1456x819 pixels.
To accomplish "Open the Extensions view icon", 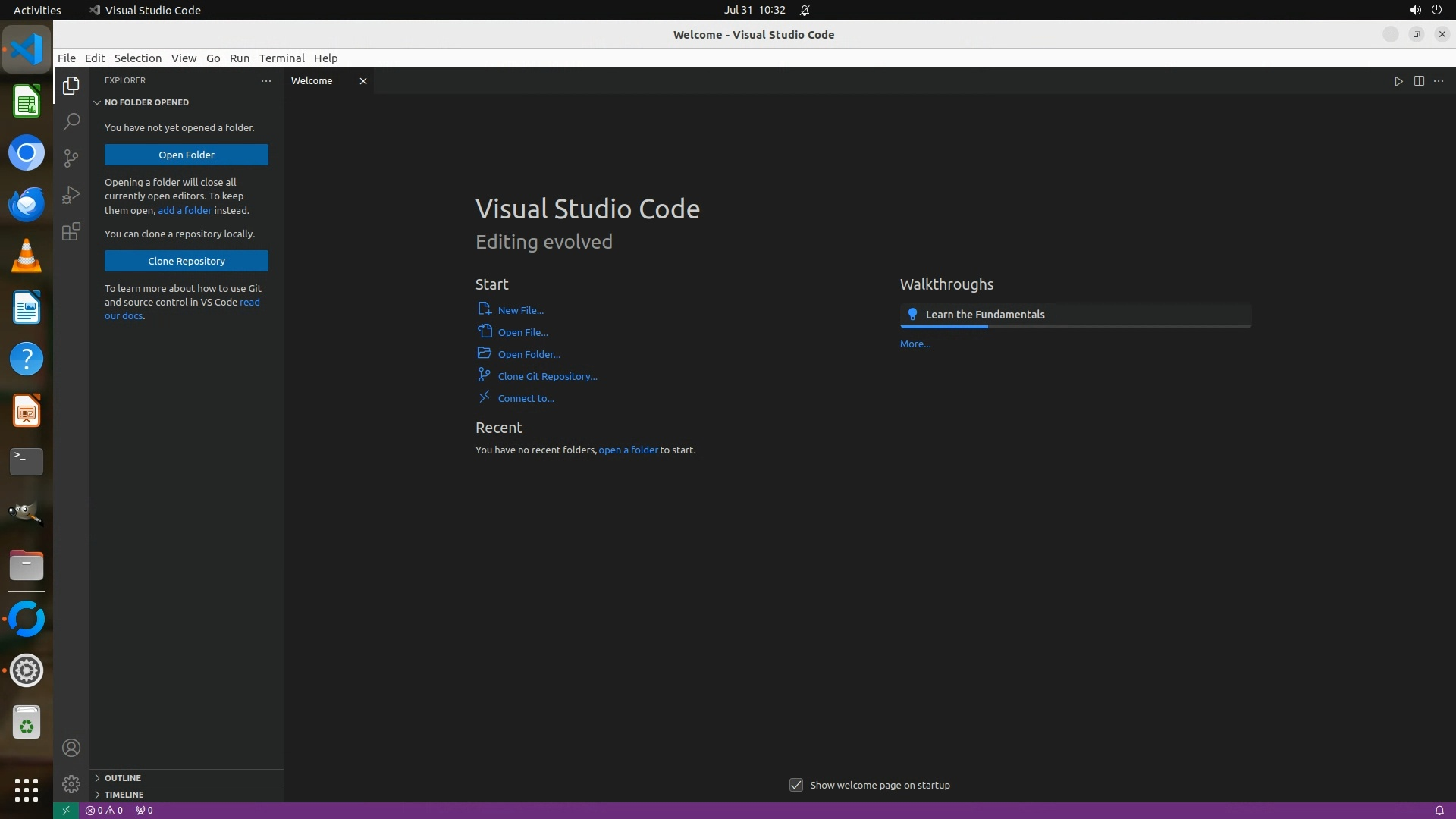I will tap(71, 231).
